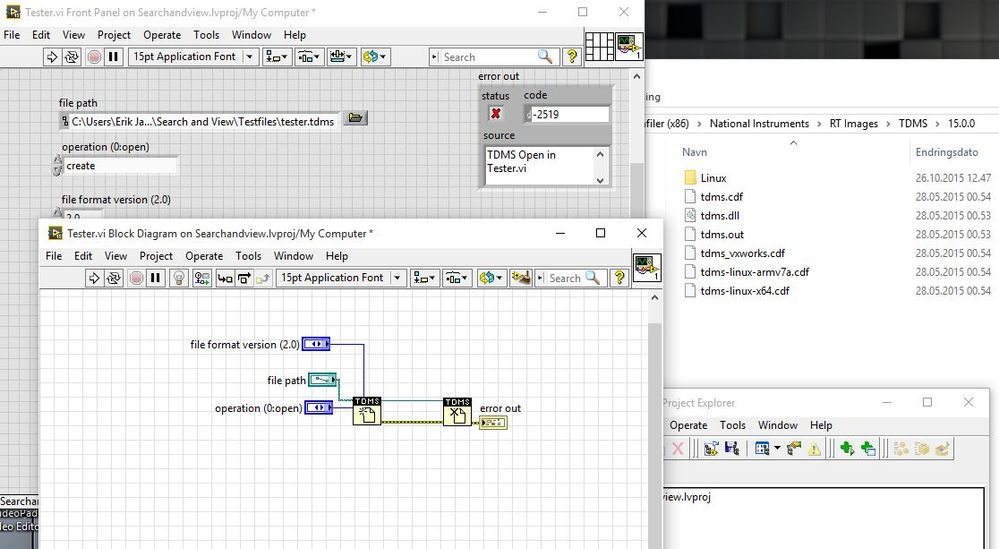Toggle Retain Wire Values button
The width and height of the screenshot is (999, 549).
(202, 278)
